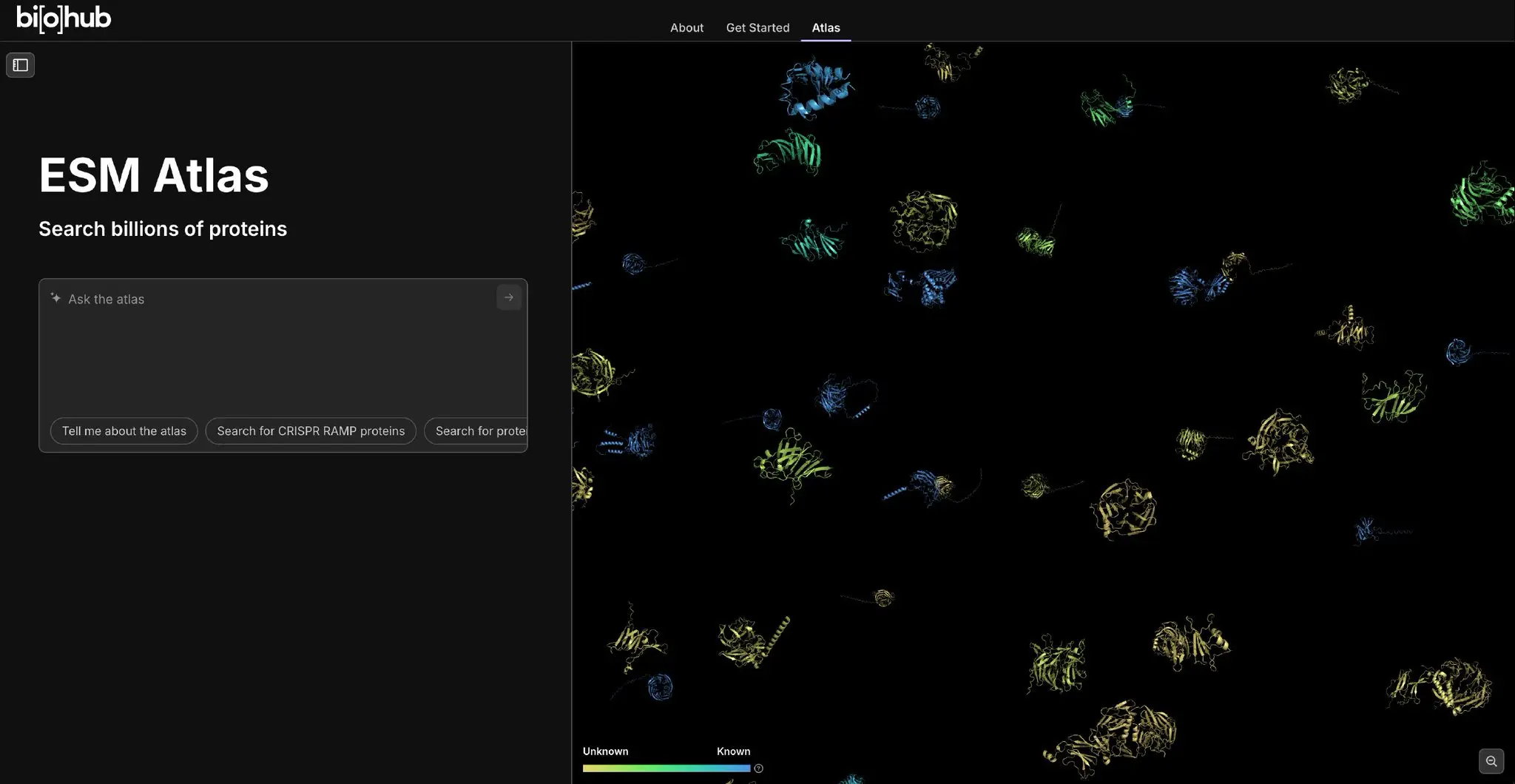Click the "Known" legend label
Screen dimensions: 1515x784
(733, 751)
